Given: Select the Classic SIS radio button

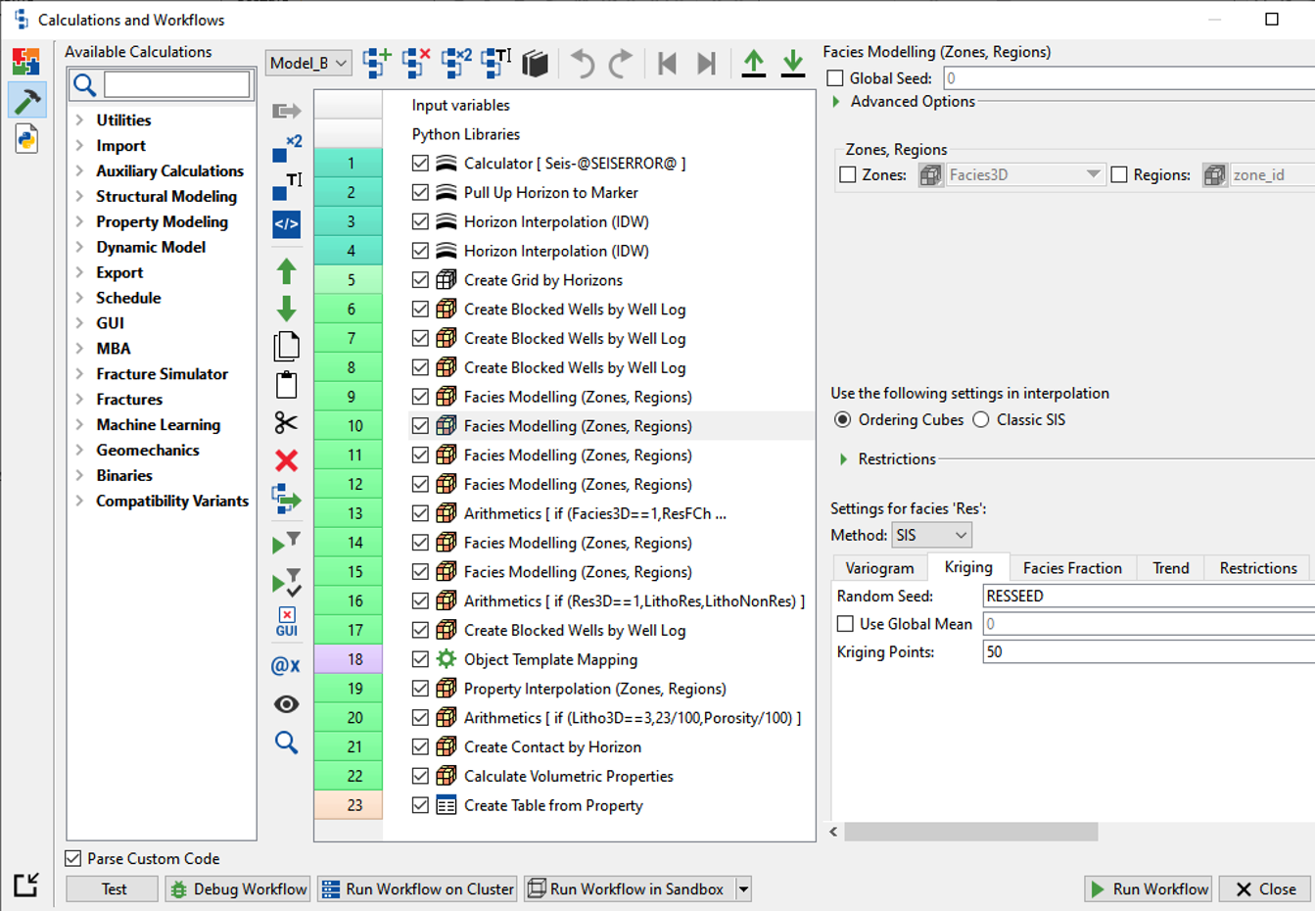Looking at the screenshot, I should coord(981,419).
